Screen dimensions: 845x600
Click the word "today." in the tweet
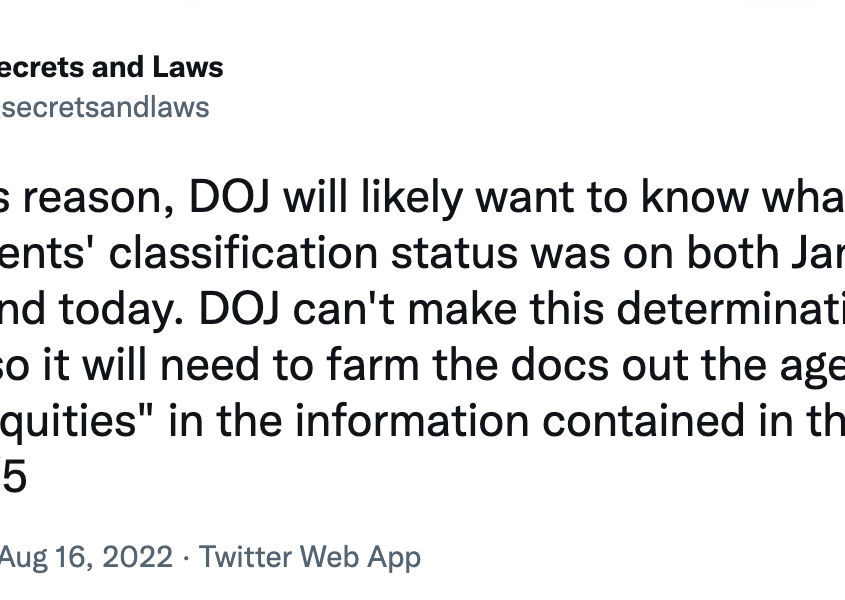click(121, 310)
